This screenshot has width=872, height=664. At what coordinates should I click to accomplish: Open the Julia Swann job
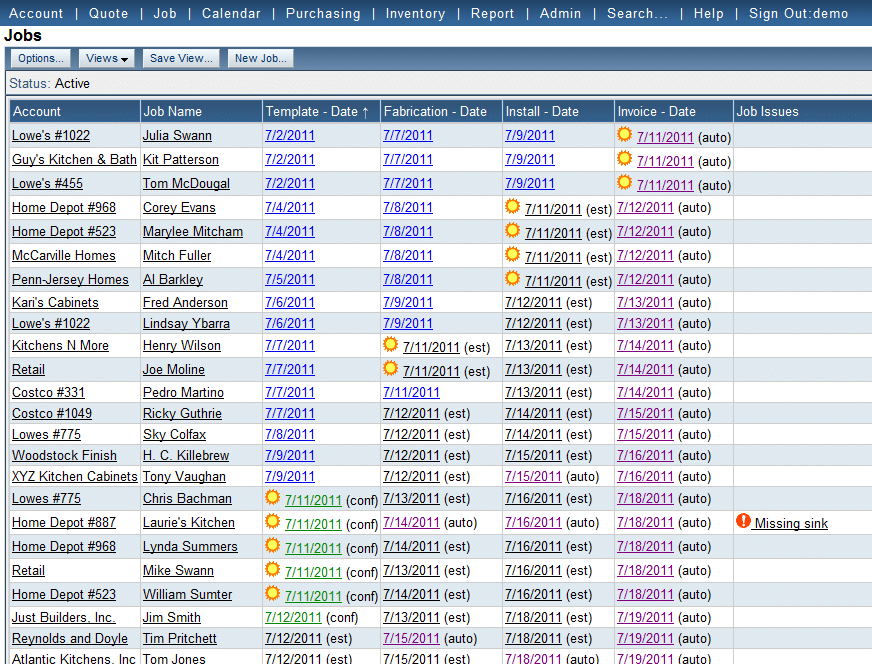pos(177,136)
